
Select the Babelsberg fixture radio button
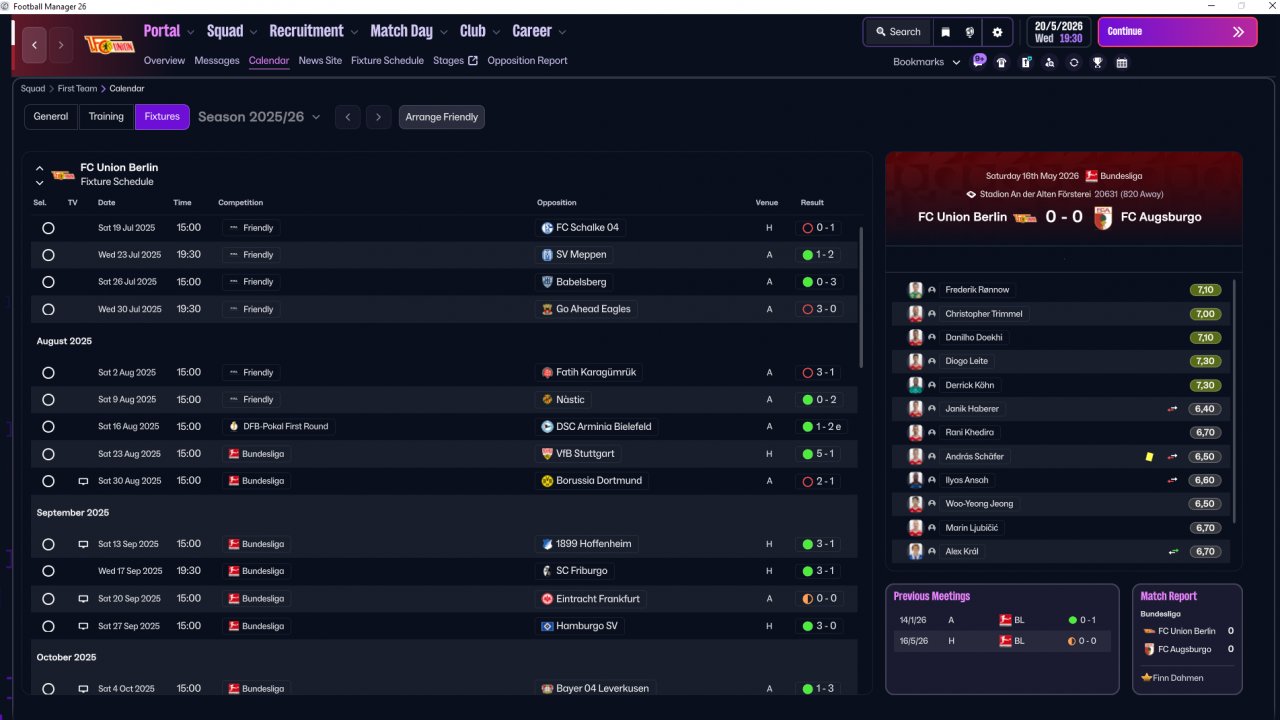click(x=48, y=282)
